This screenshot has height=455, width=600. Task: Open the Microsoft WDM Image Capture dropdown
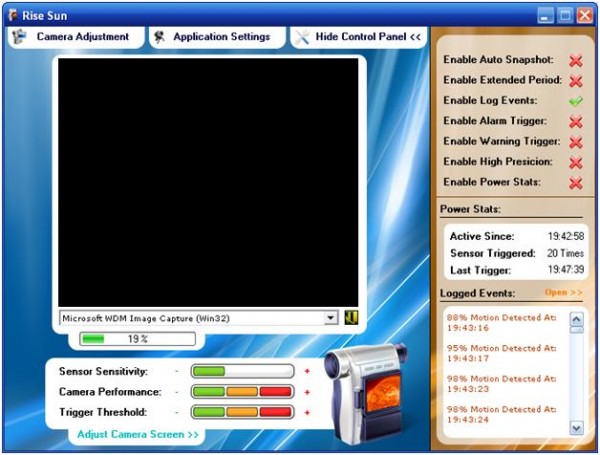[330, 318]
